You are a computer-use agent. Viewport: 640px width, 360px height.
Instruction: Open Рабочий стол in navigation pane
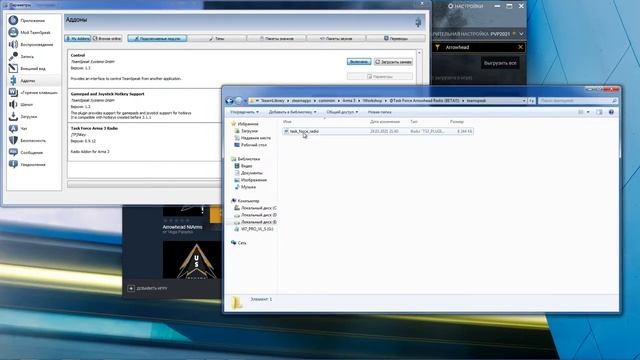coord(250,145)
